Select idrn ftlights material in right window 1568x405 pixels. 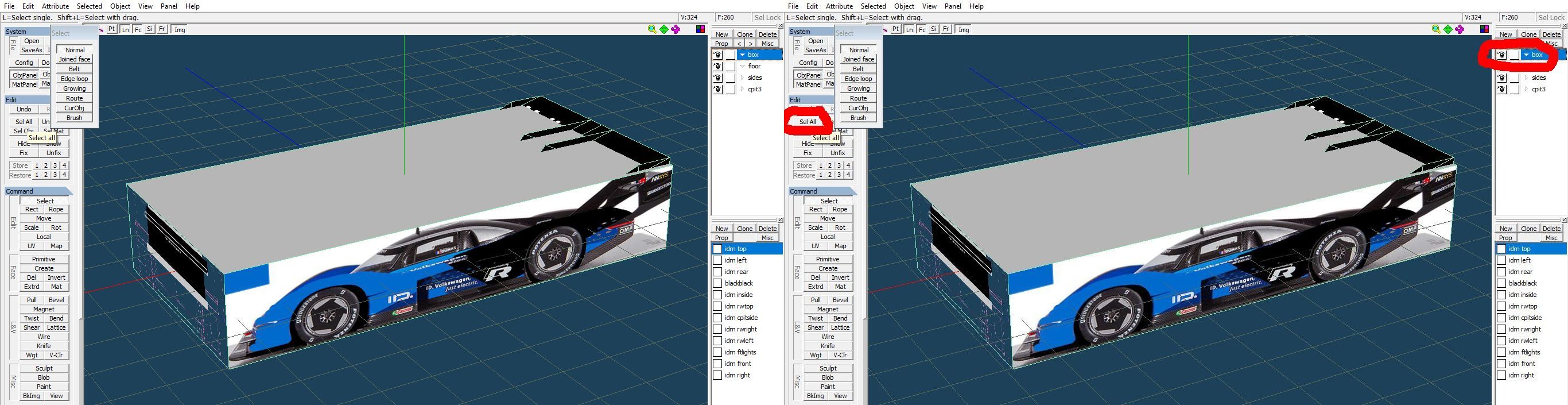tap(1531, 353)
